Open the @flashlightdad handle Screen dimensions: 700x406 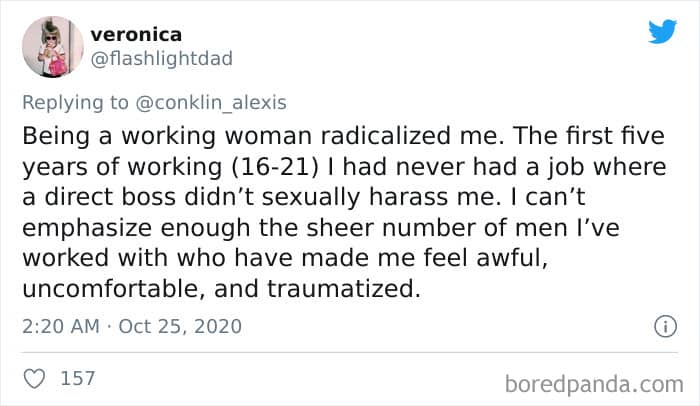pyautogui.click(x=162, y=58)
